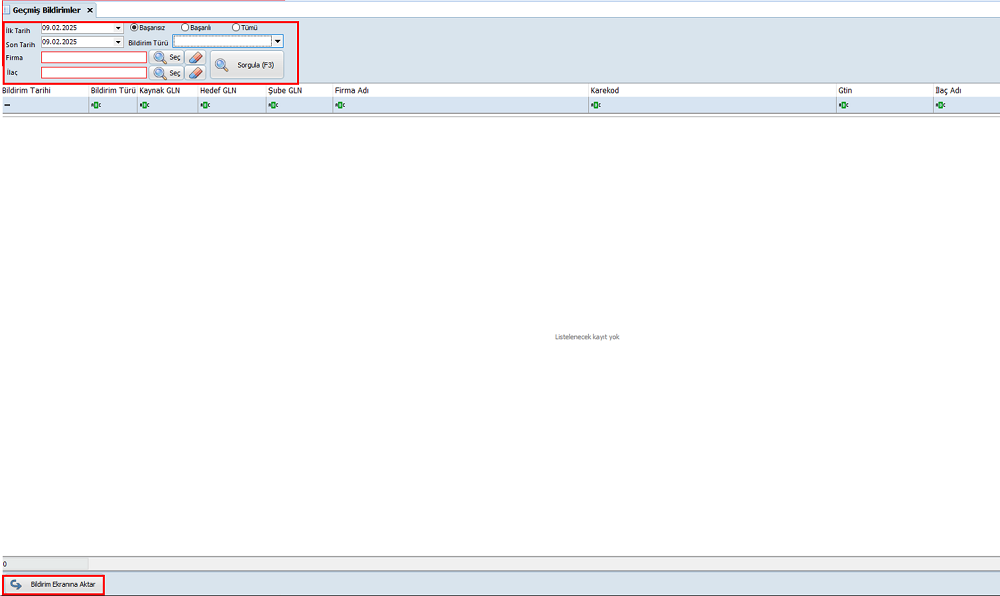
Task: Select the Başarılı radio option
Action: click(x=185, y=28)
